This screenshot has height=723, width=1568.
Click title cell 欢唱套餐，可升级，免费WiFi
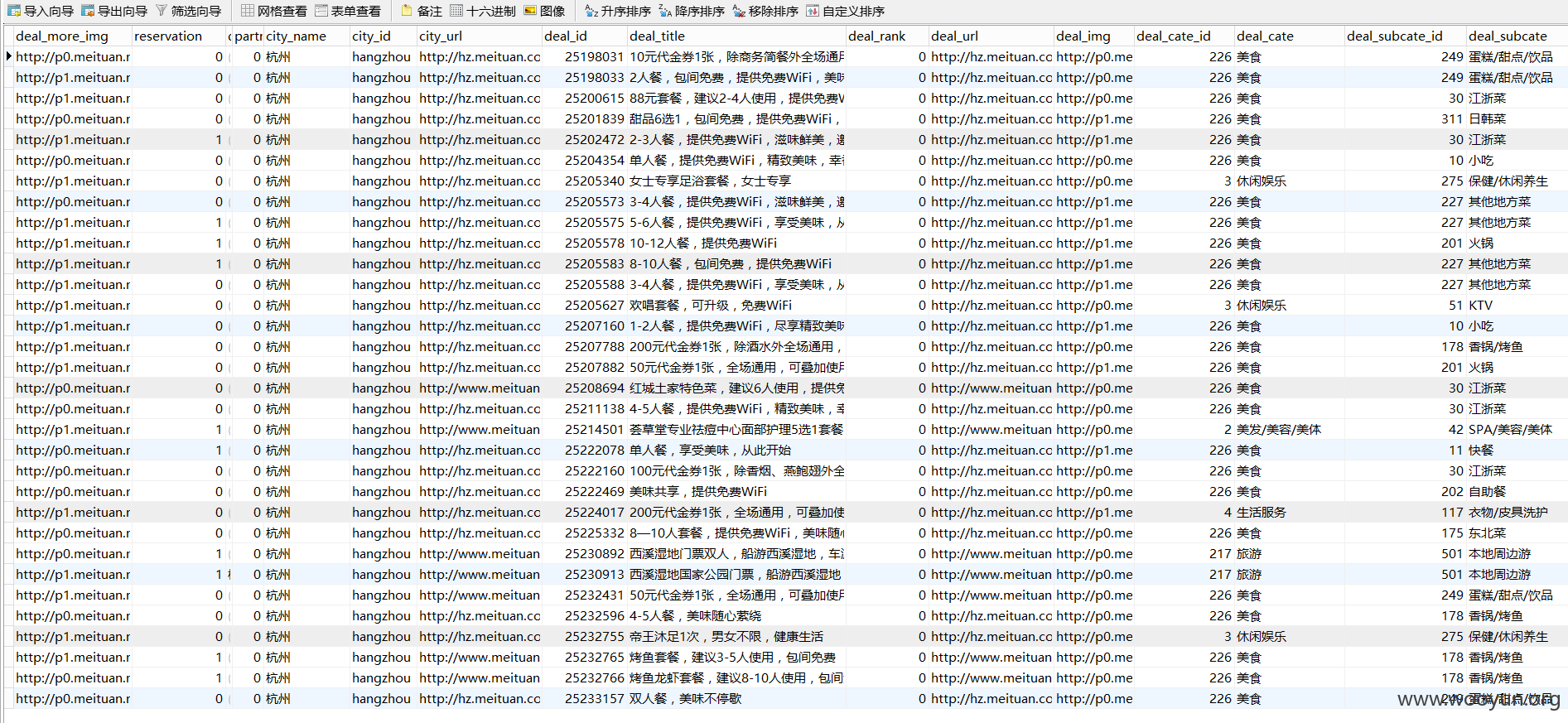736,305
